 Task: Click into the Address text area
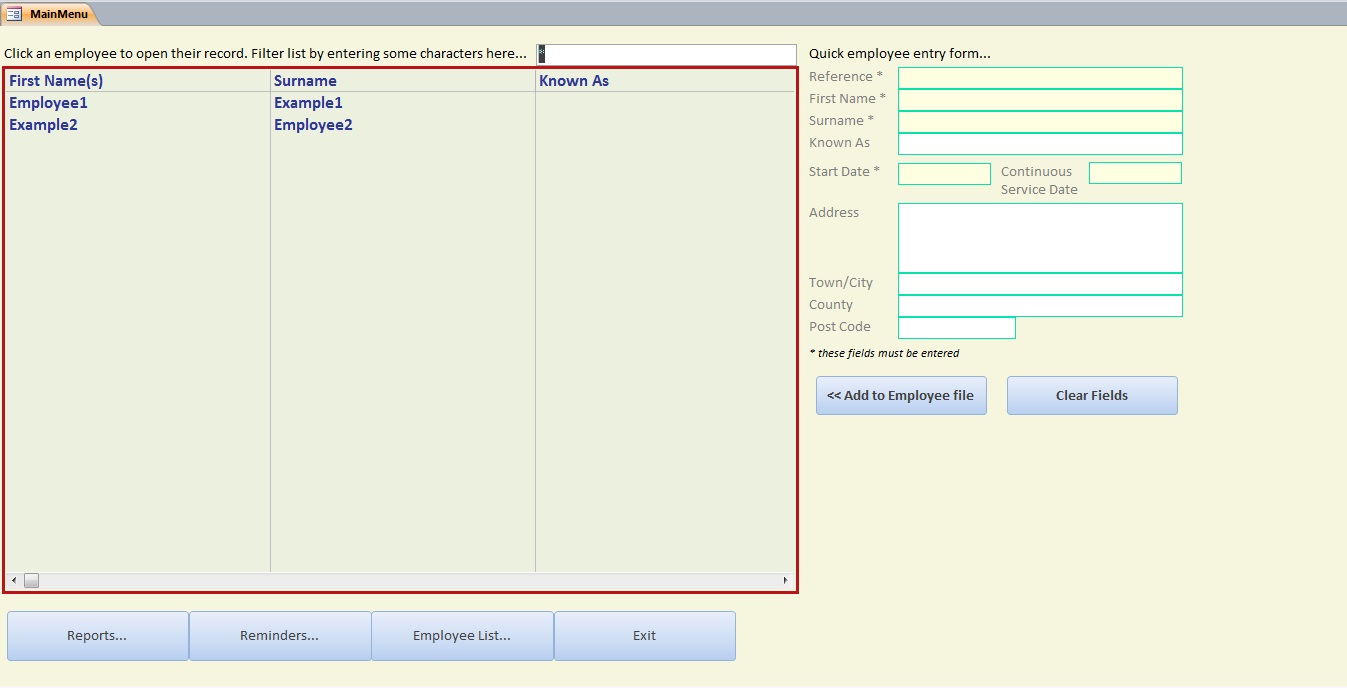[x=1040, y=238]
